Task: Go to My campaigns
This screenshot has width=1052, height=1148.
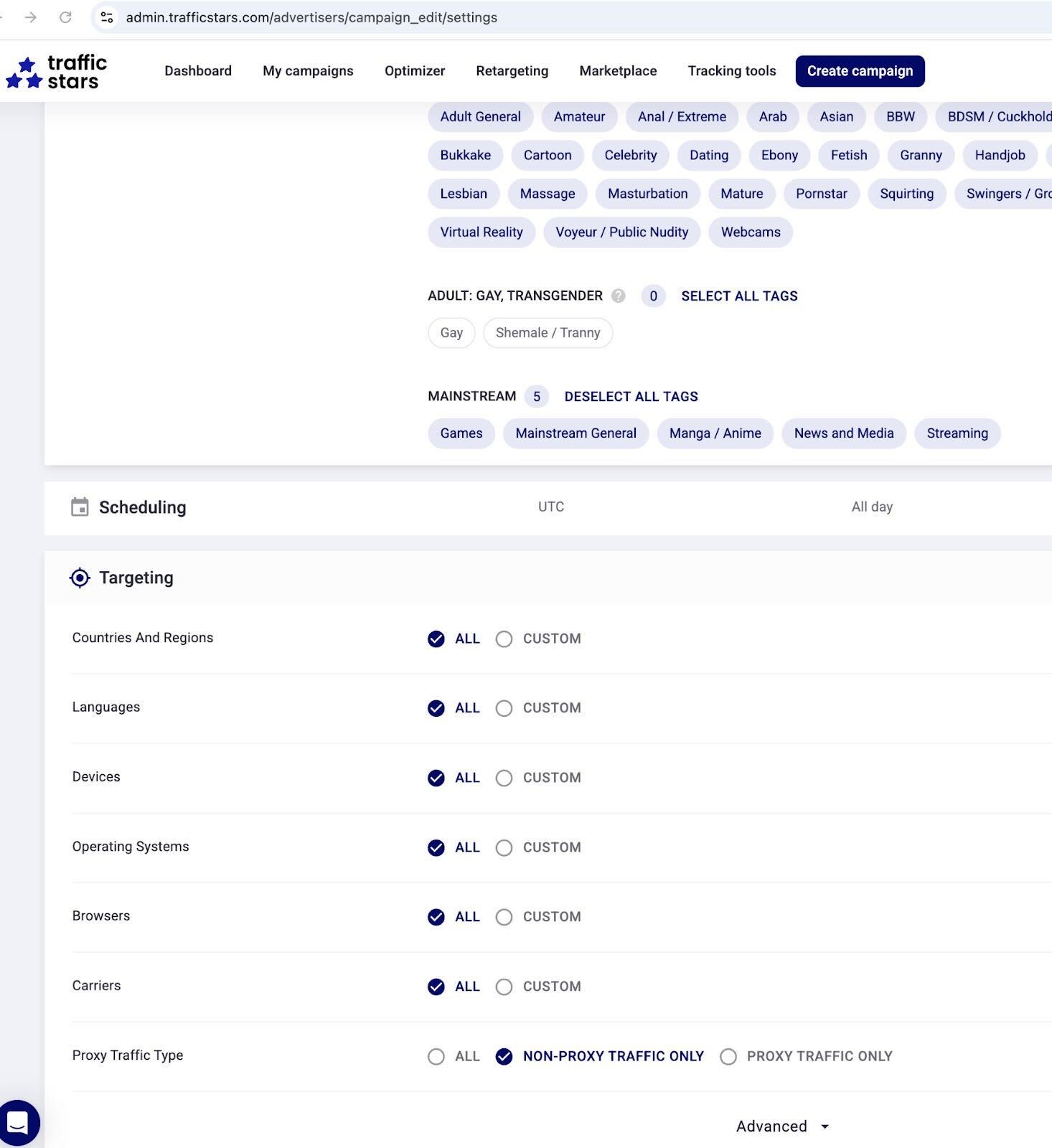Action: pos(308,71)
